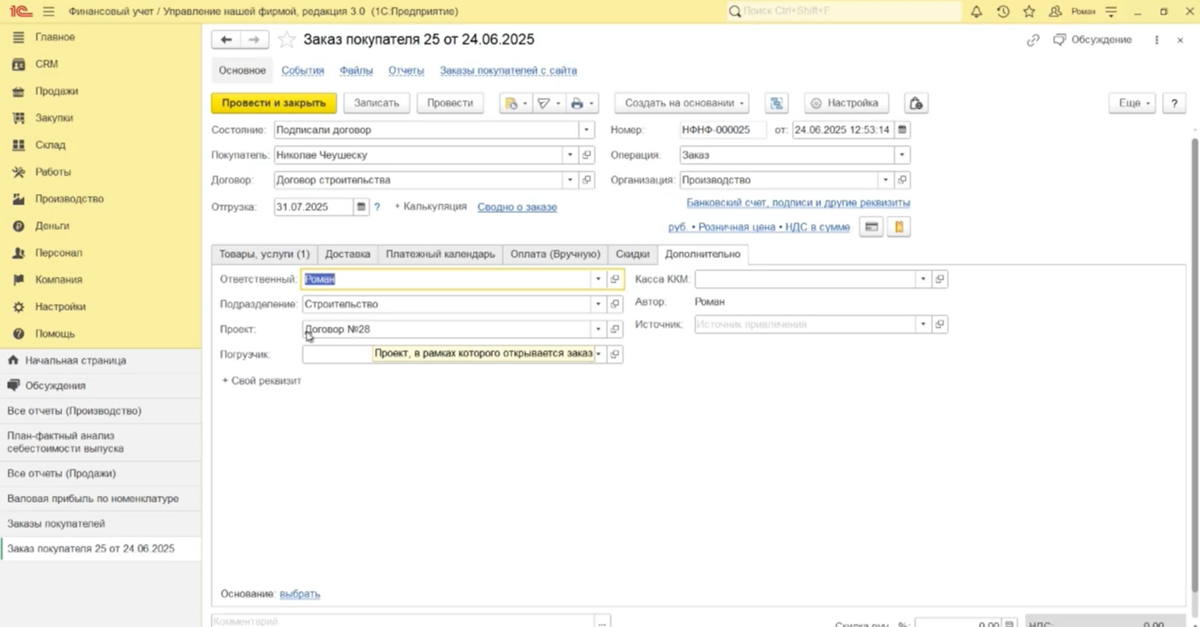Screen dimensions: 1200x627
Task: Expand the Подразделение dropdown
Action: point(599,304)
